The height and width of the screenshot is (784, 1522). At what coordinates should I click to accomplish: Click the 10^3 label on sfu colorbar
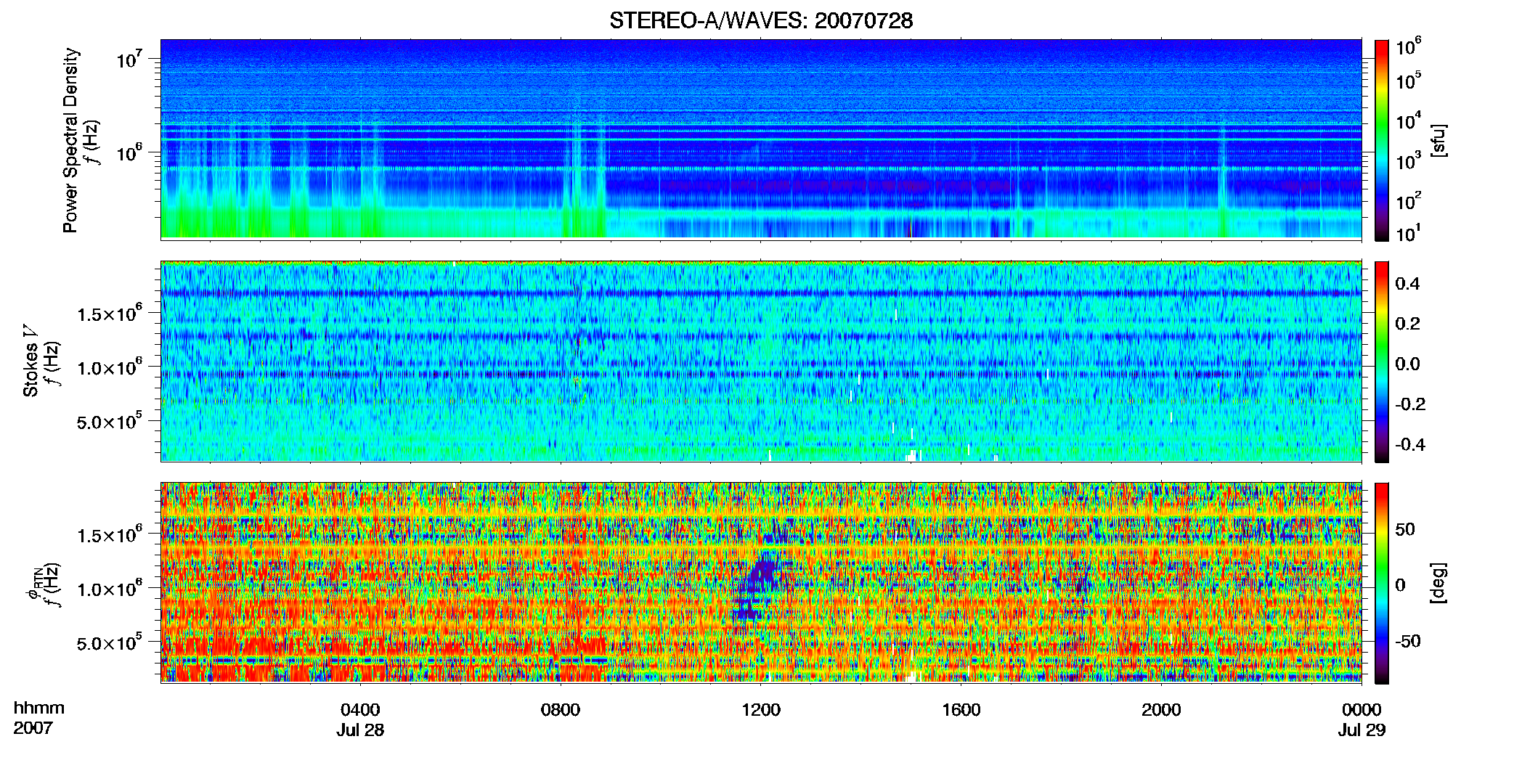click(1409, 160)
